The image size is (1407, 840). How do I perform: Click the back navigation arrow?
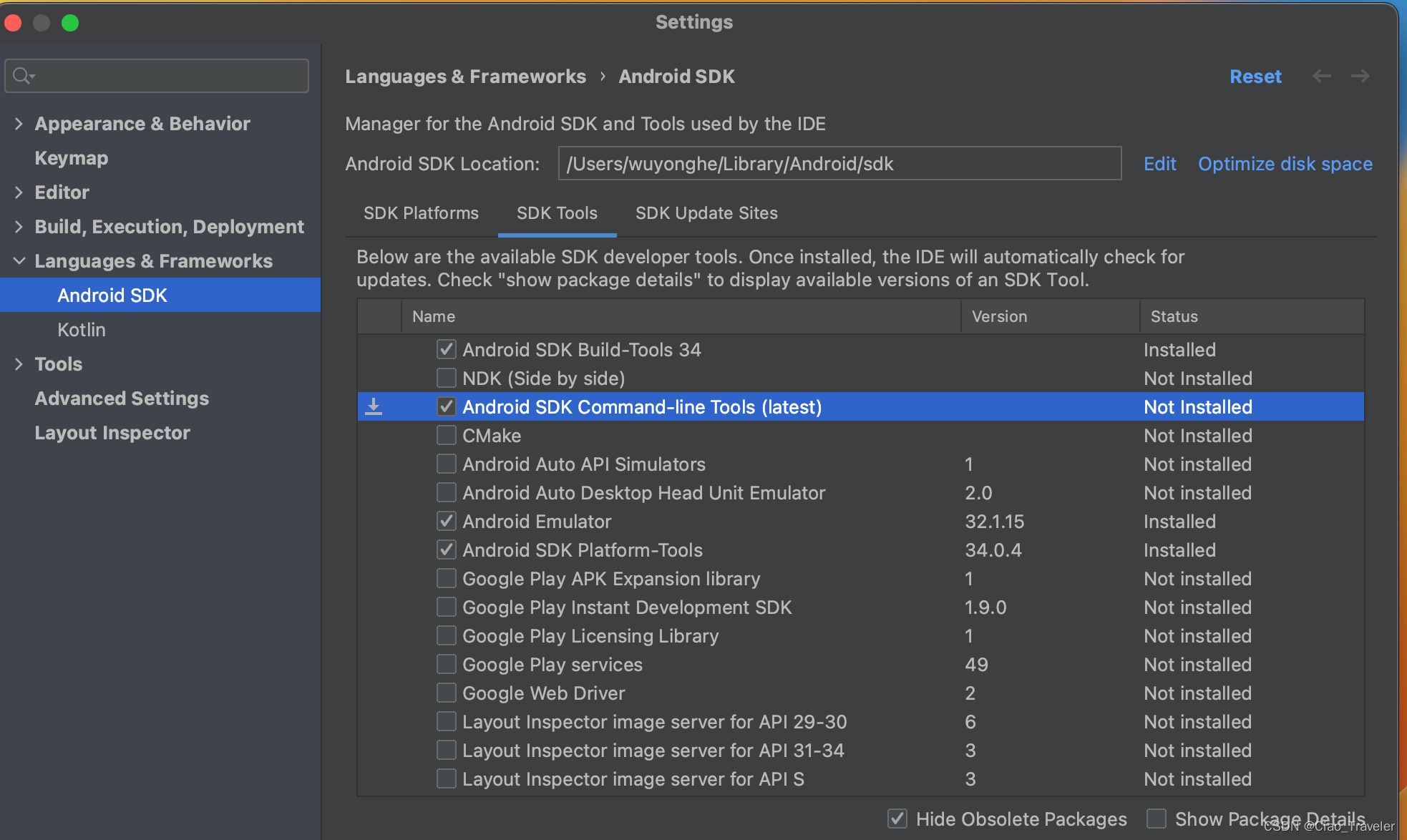pos(1321,76)
